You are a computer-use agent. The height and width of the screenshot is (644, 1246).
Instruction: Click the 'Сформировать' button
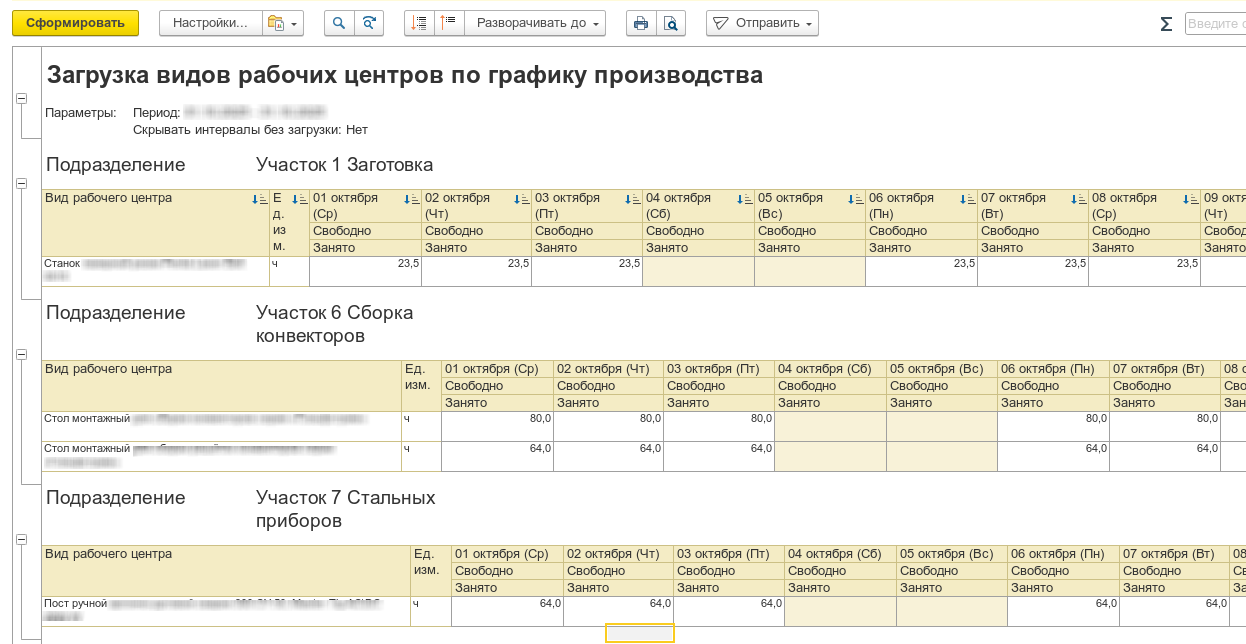pos(75,23)
